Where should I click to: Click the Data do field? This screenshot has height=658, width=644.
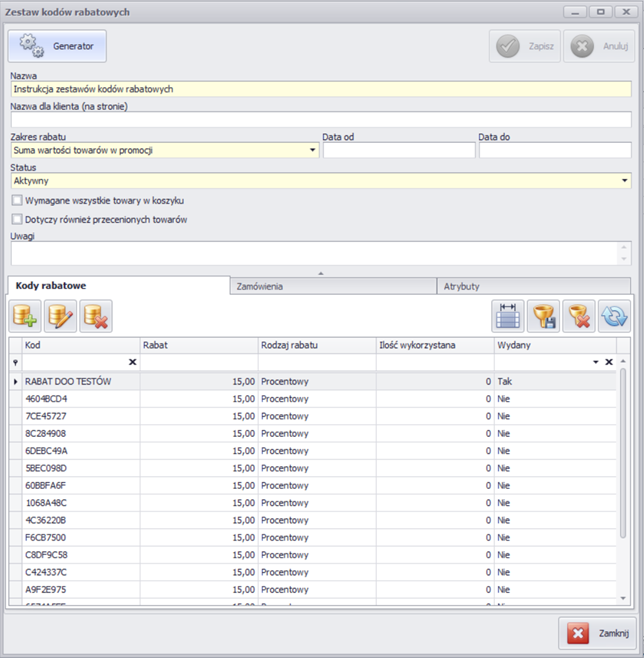(x=555, y=150)
